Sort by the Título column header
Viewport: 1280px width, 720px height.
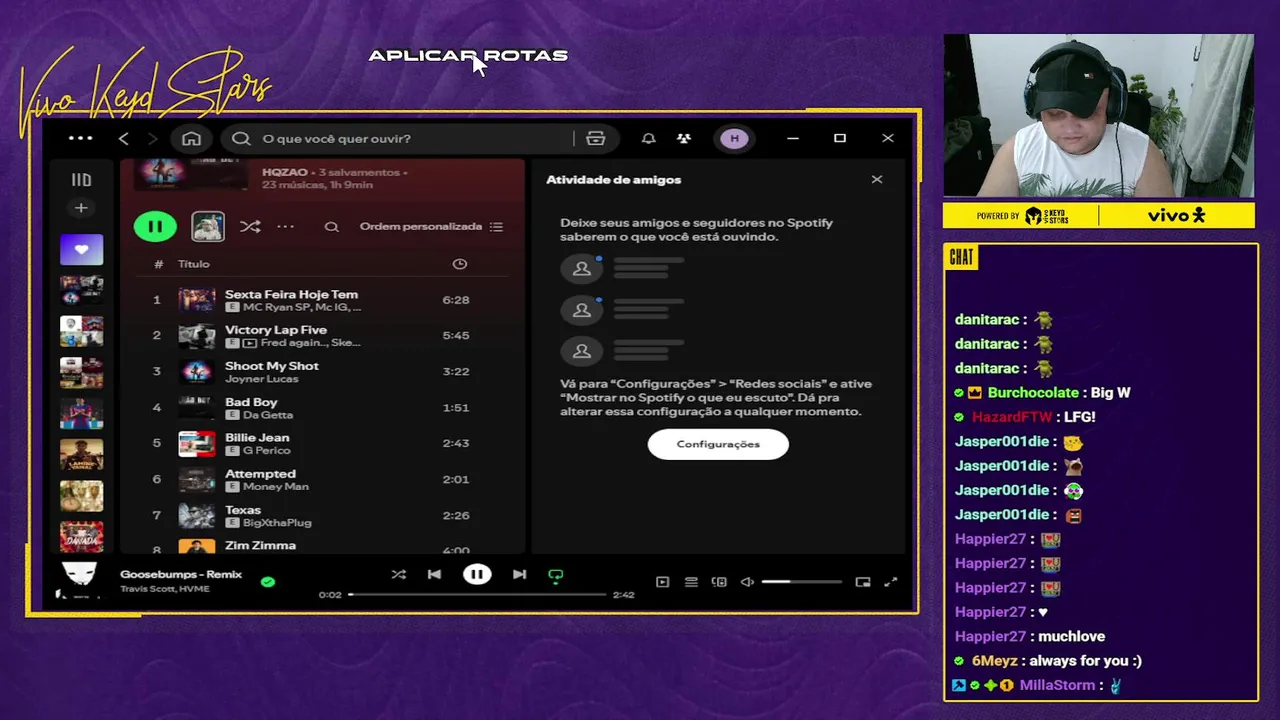pyautogui.click(x=193, y=264)
